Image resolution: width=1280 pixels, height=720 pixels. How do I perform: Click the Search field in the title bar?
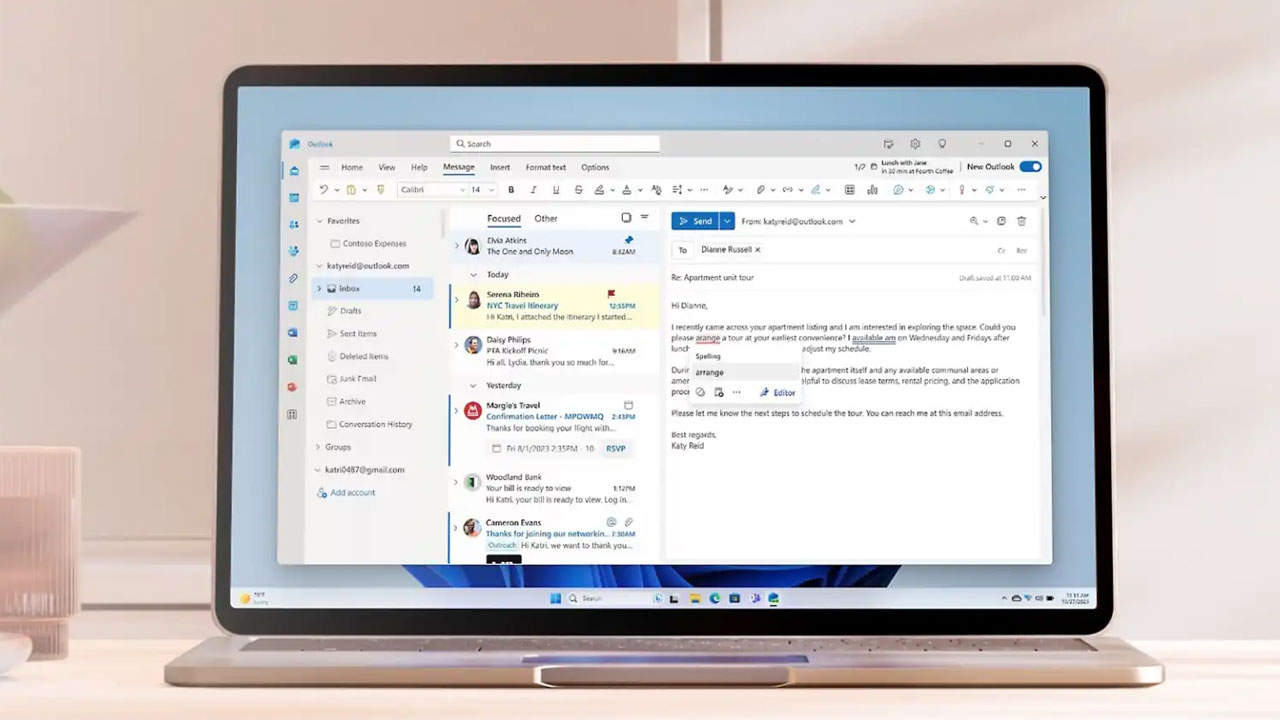555,144
